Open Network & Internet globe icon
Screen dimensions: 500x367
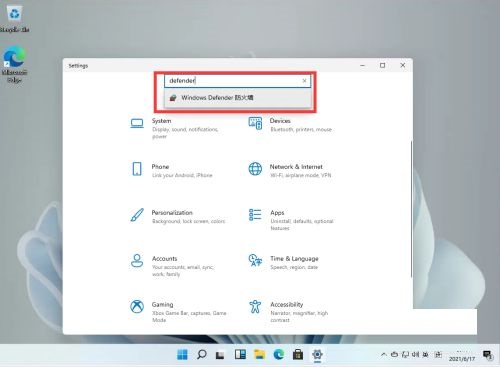pos(255,169)
